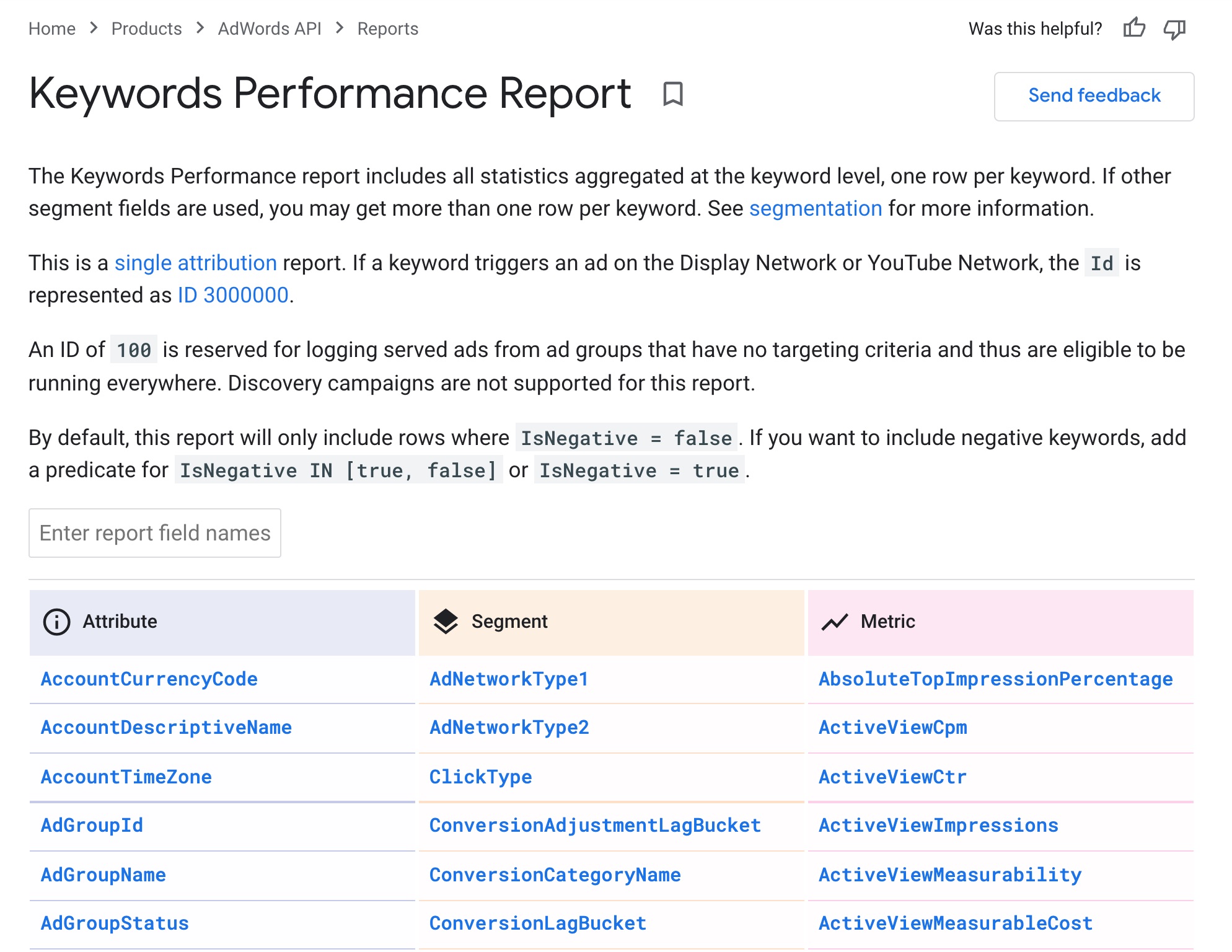Open the segmentation link
Image resolution: width=1232 pixels, height=952 pixels.
pyautogui.click(x=816, y=208)
